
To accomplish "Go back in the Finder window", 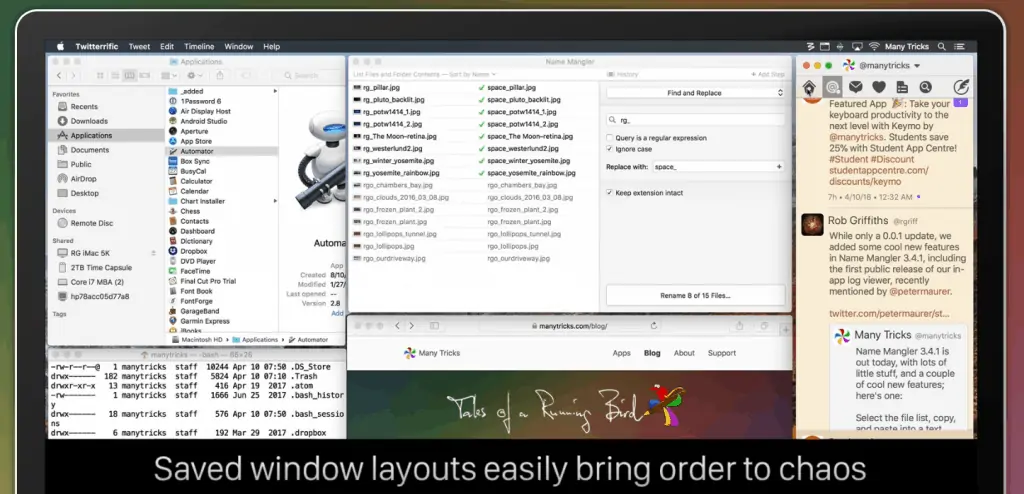I will tap(59, 76).
